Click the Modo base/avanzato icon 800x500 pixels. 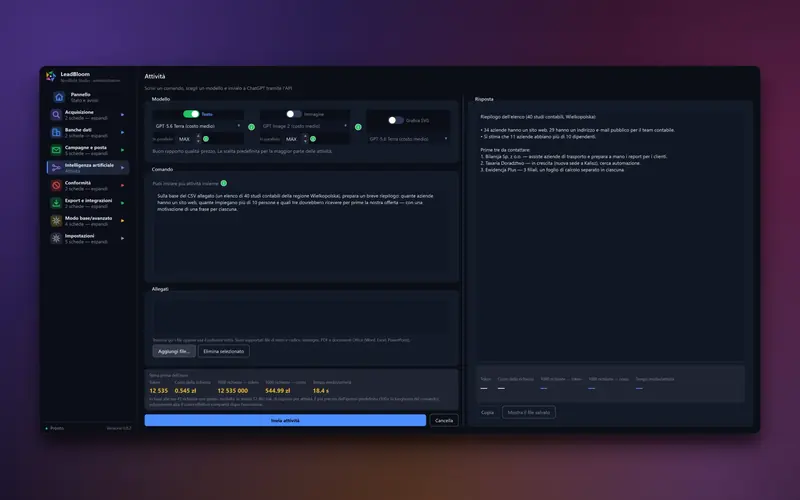(56, 220)
